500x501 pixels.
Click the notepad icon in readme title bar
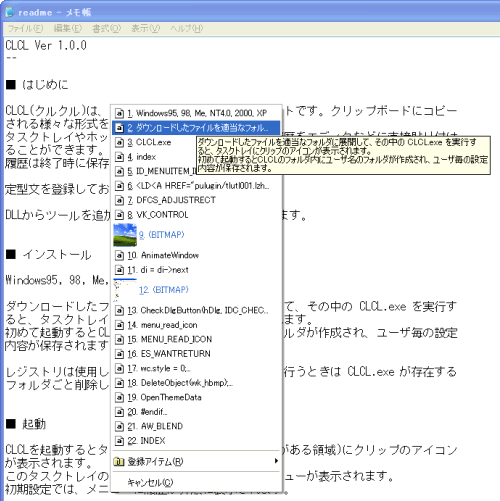click(x=10, y=12)
